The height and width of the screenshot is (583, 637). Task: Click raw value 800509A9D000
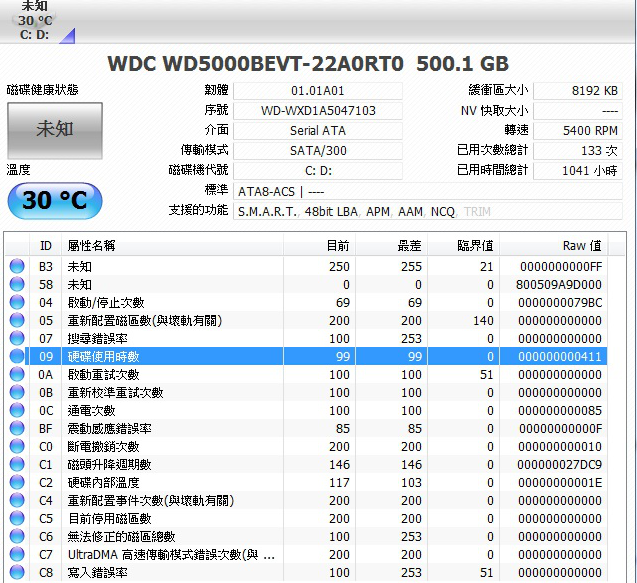[x=559, y=284]
